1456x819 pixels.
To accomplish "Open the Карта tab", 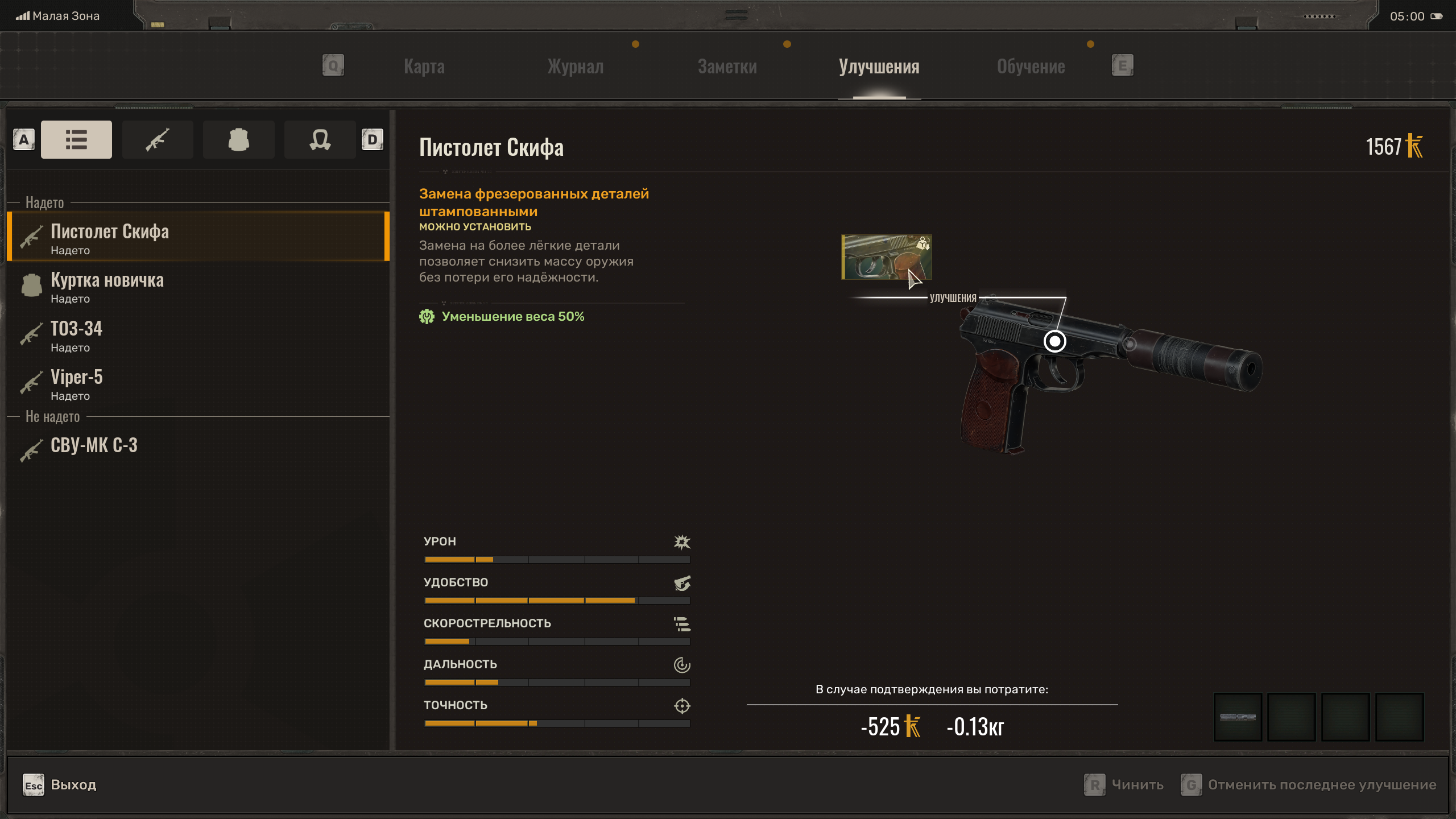I will [x=424, y=67].
